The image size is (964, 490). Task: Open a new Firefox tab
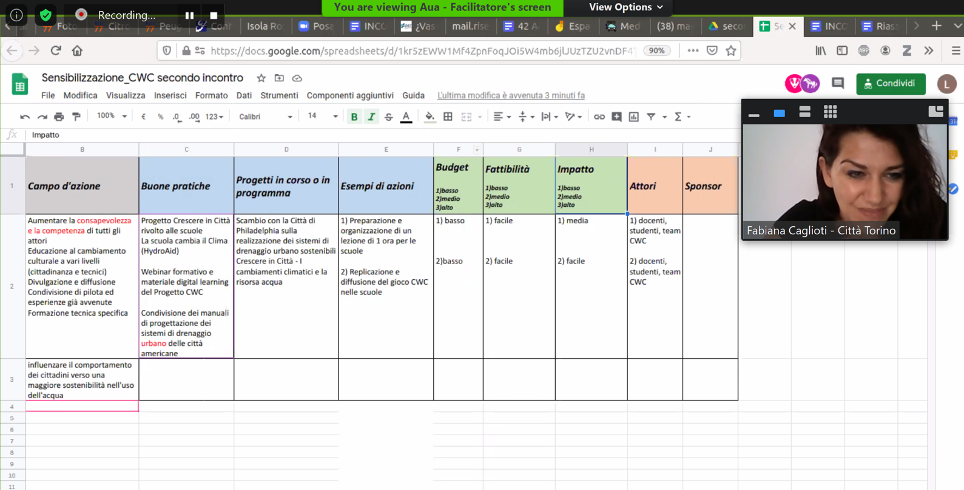coord(936,26)
